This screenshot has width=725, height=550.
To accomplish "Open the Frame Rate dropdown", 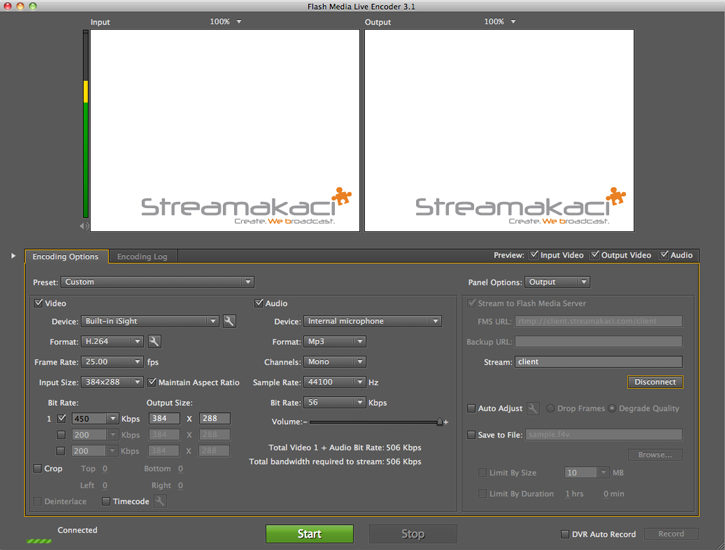I will click(x=112, y=362).
